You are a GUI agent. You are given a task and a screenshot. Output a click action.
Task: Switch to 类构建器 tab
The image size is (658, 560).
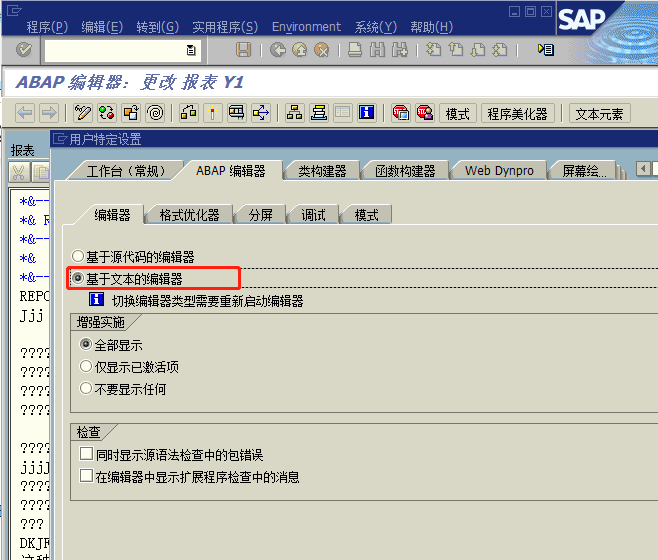pos(322,171)
